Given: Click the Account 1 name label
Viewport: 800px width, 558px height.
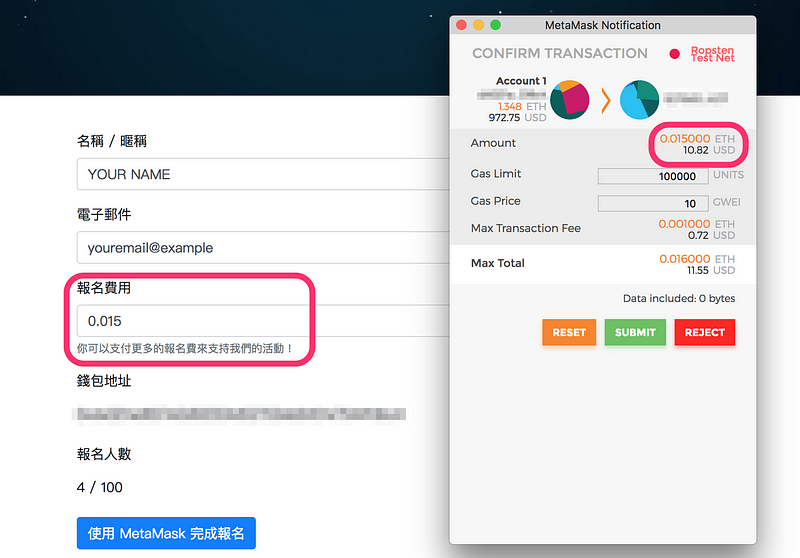Looking at the screenshot, I should coord(521,81).
